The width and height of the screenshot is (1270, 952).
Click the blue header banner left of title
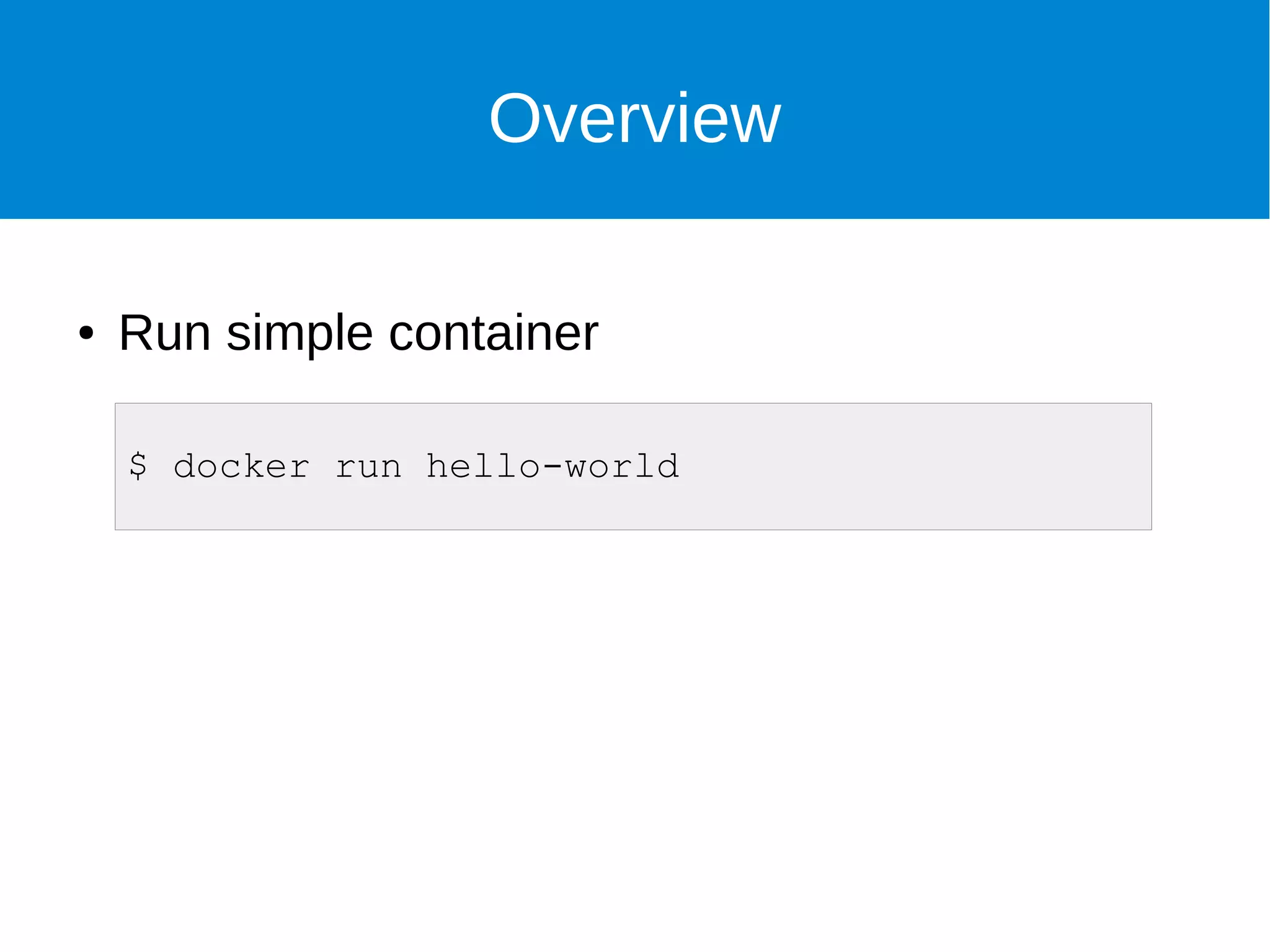click(x=217, y=118)
